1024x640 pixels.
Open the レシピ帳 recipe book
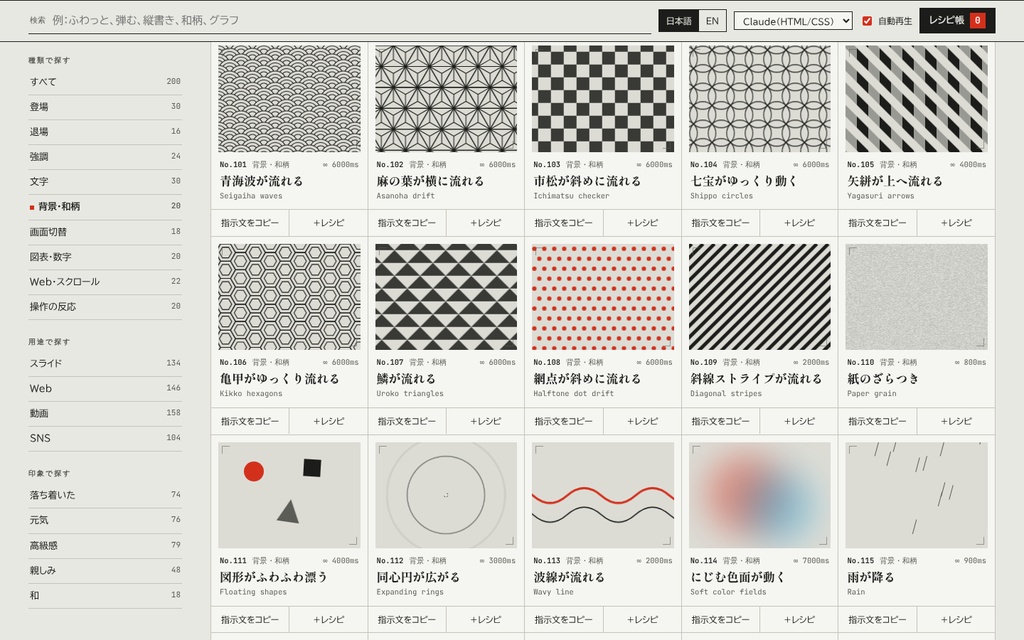pyautogui.click(x=957, y=20)
